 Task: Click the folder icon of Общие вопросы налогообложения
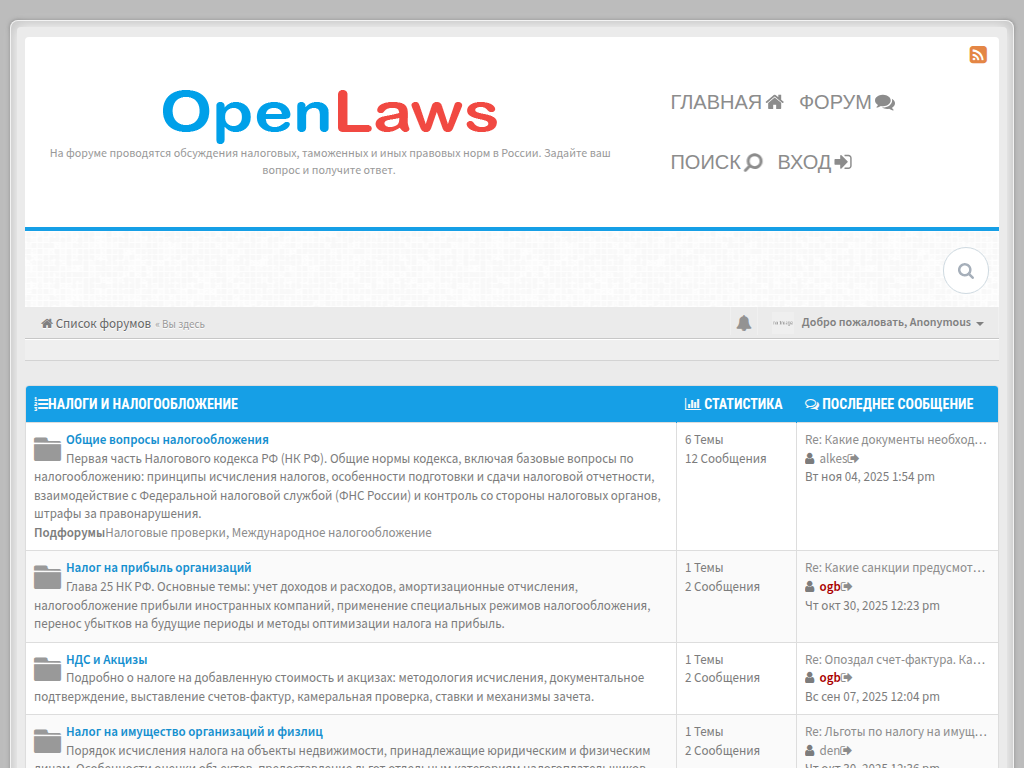tap(46, 448)
